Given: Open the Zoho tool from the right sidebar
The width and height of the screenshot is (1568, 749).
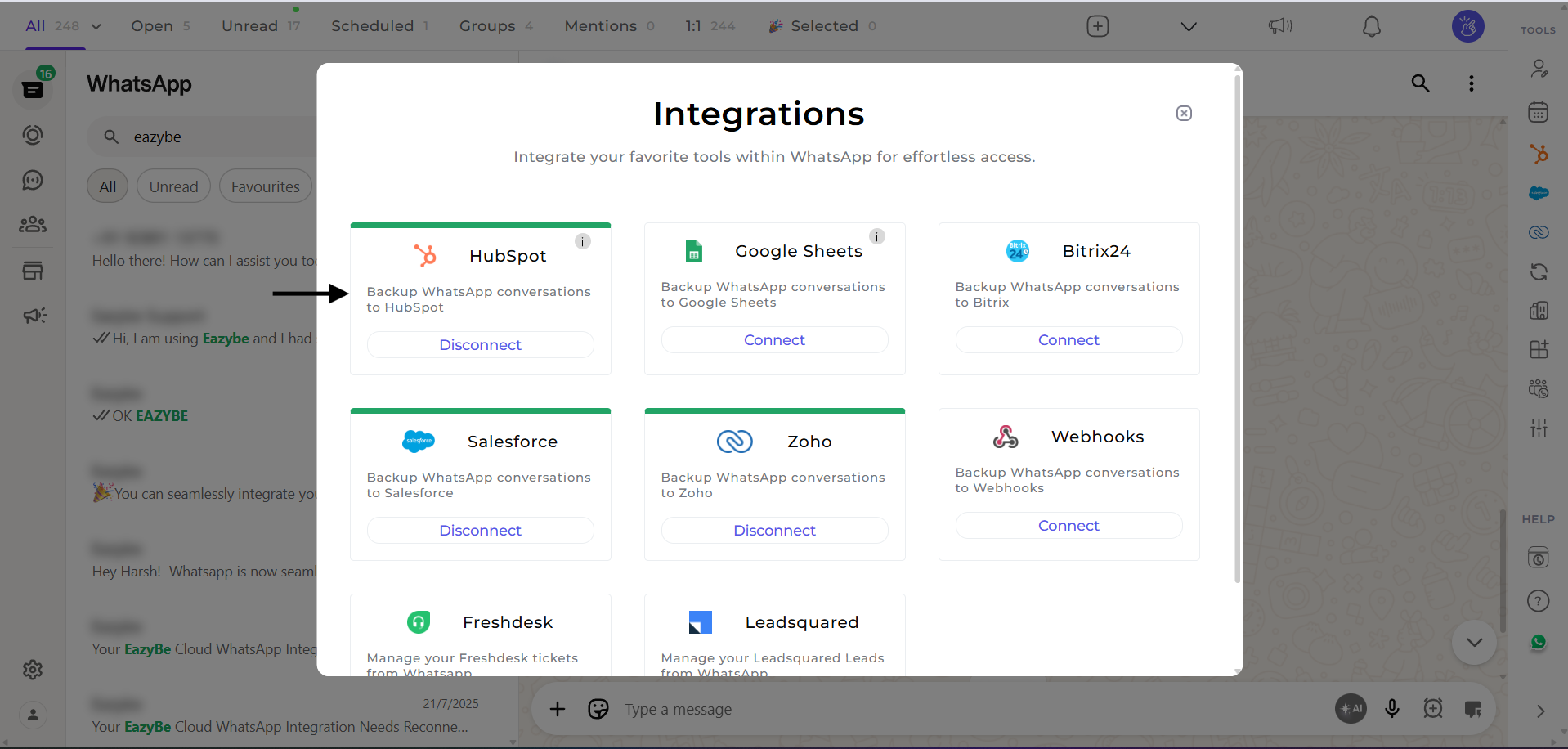Looking at the screenshot, I should (1539, 232).
